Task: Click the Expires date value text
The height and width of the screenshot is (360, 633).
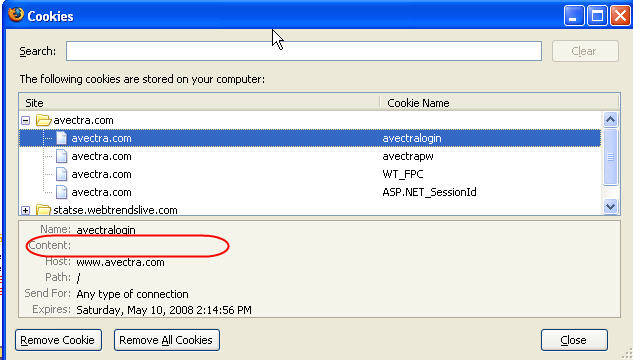Action: point(164,310)
